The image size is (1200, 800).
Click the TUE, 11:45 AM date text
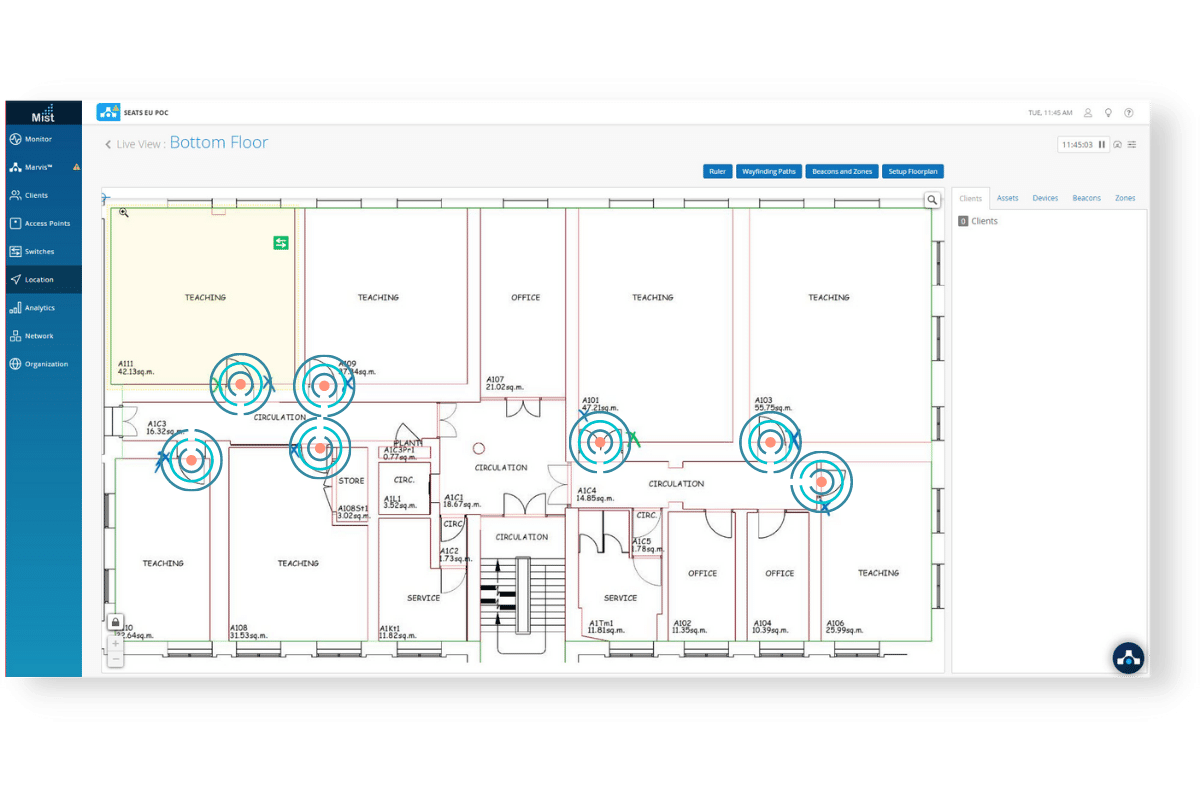click(x=1050, y=113)
